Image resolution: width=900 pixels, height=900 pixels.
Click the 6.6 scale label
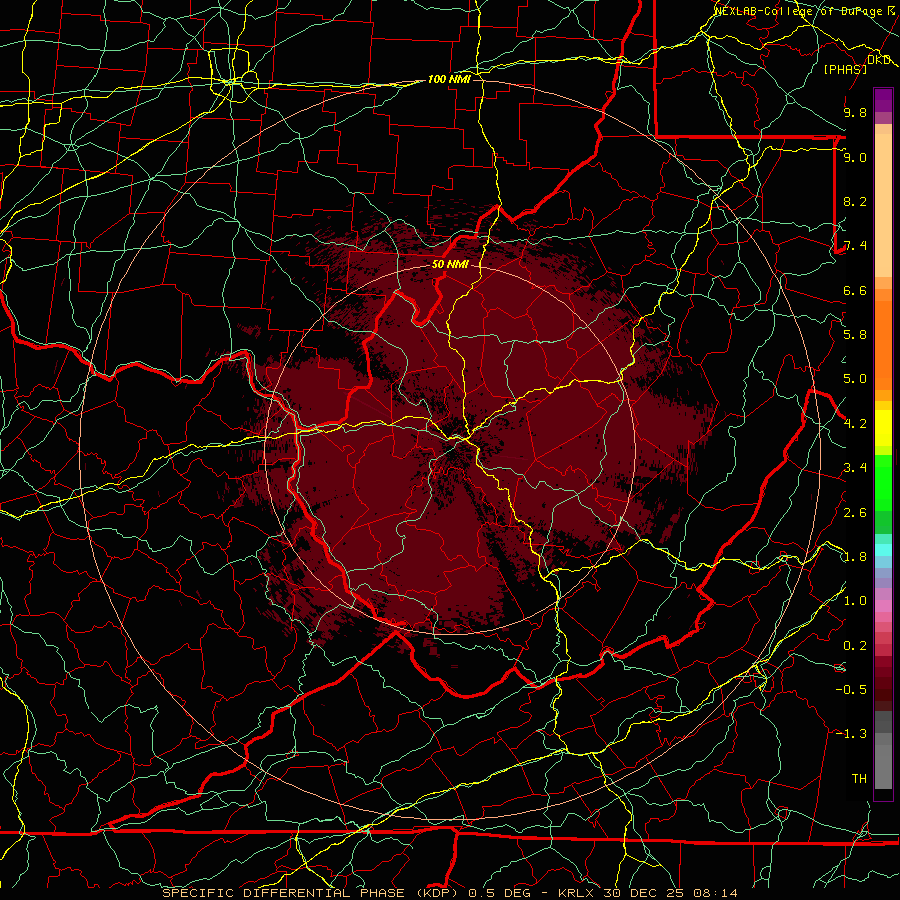(x=855, y=290)
